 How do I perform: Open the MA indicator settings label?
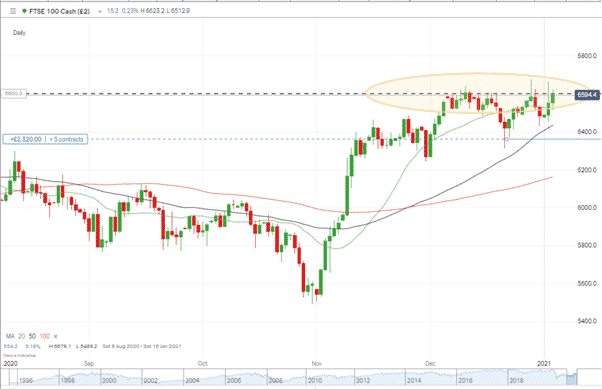tap(10, 336)
